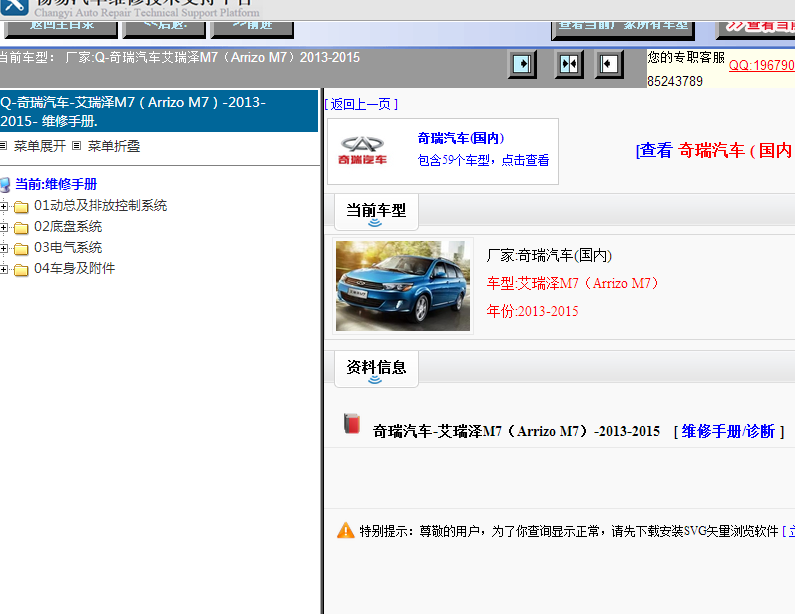Screen dimensions: 795x614
Task: Click the return to main directory button
Action: click(61, 28)
